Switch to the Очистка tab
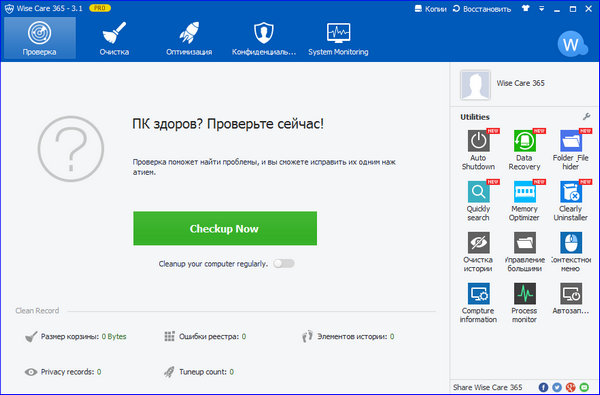Screen dimensions: 600x395 pos(114,38)
